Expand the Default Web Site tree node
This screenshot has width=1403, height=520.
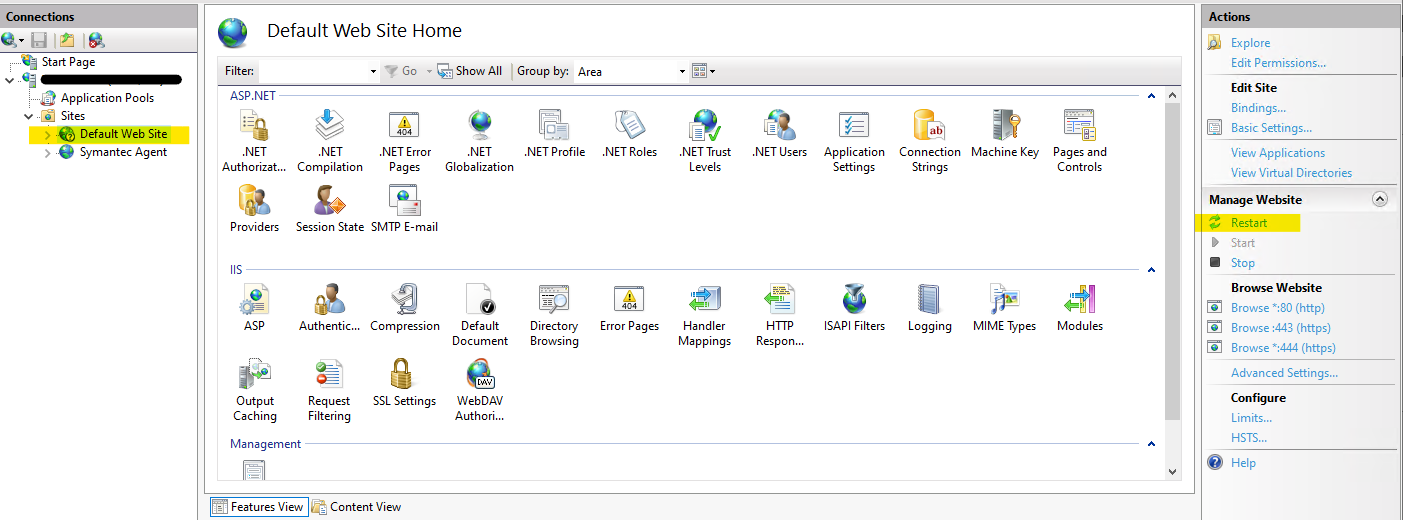click(x=47, y=134)
